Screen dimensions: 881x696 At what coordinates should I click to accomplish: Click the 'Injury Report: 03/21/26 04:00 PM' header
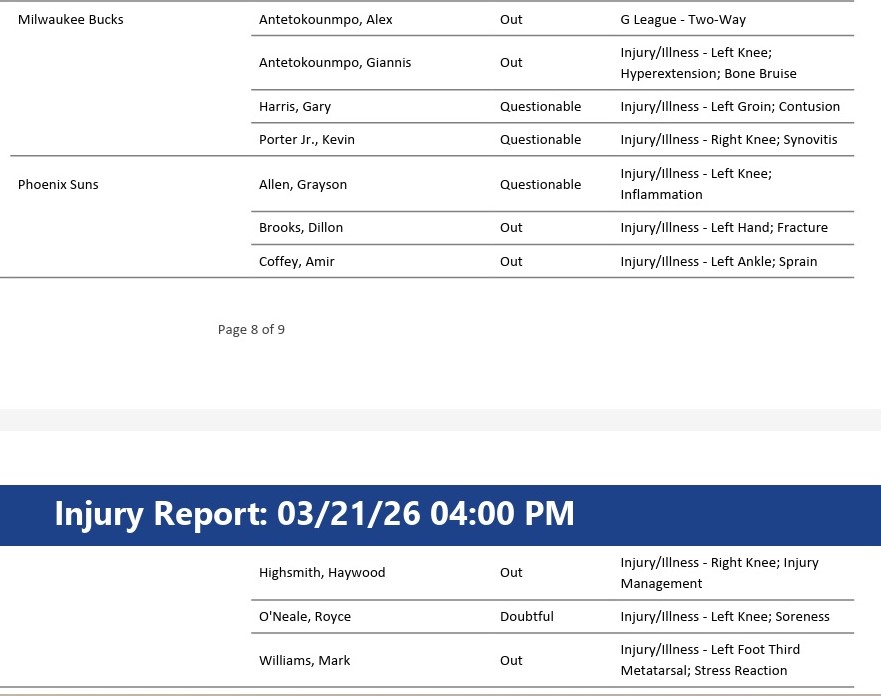point(314,514)
